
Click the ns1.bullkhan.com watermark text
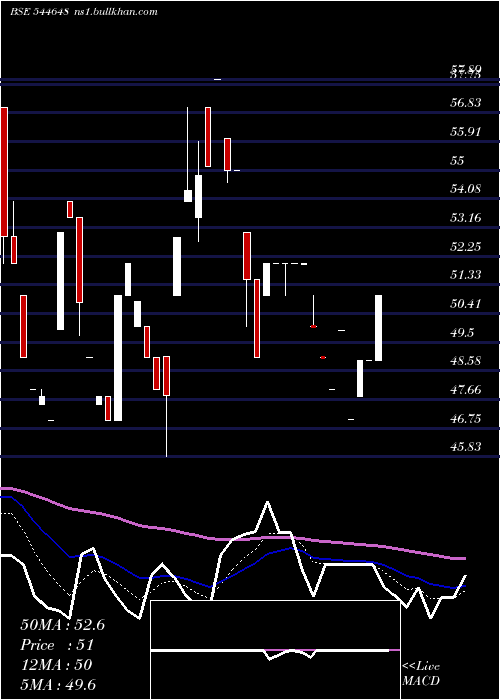point(115,12)
